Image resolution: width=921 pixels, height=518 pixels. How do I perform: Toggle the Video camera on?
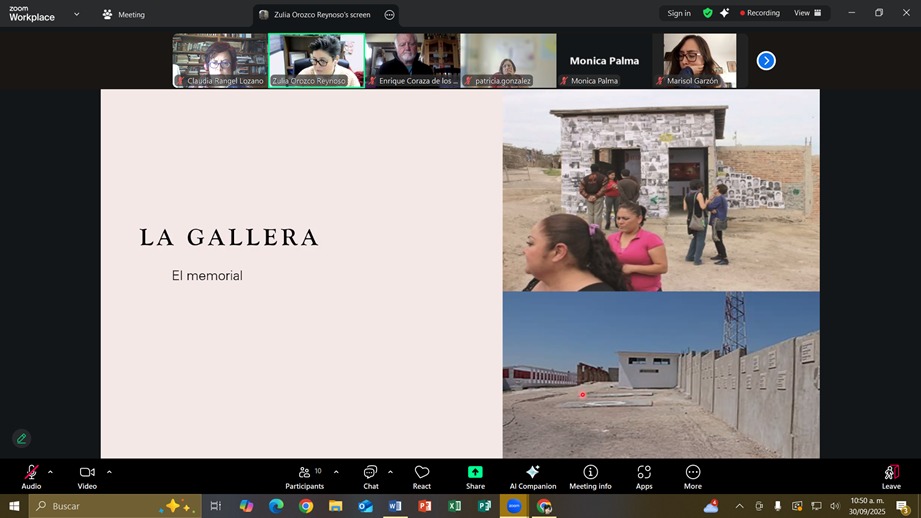[87, 476]
